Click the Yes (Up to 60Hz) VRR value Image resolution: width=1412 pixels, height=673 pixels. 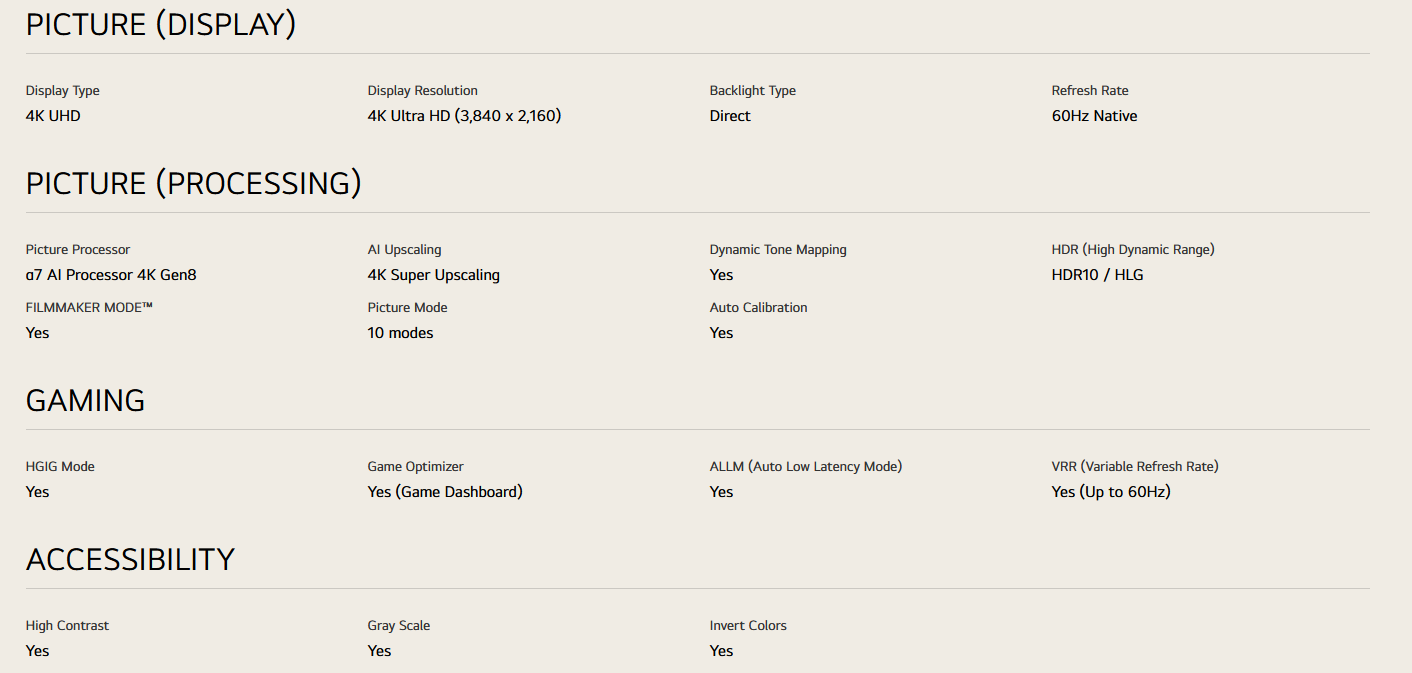tap(1110, 492)
